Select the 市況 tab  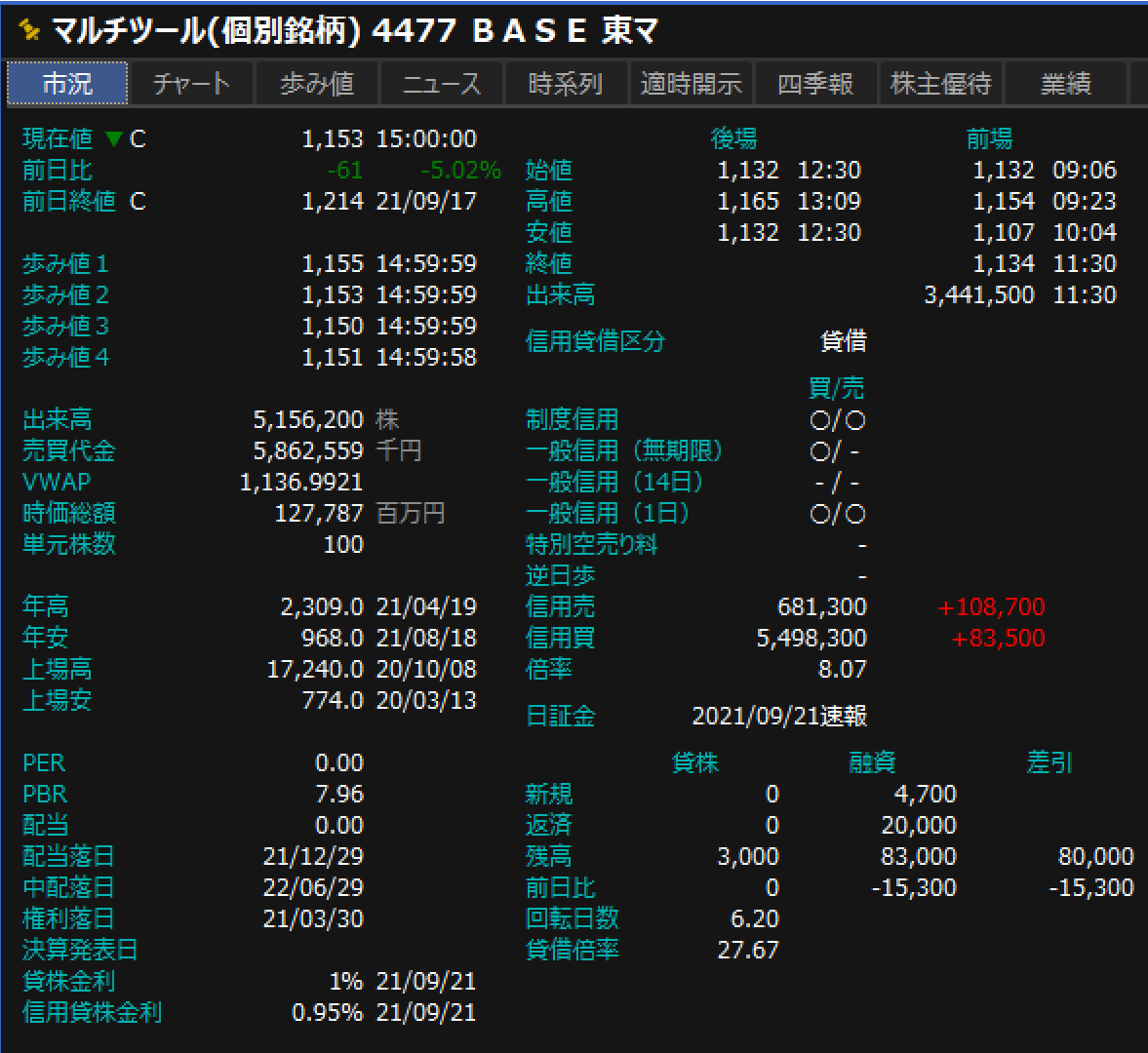(x=67, y=84)
